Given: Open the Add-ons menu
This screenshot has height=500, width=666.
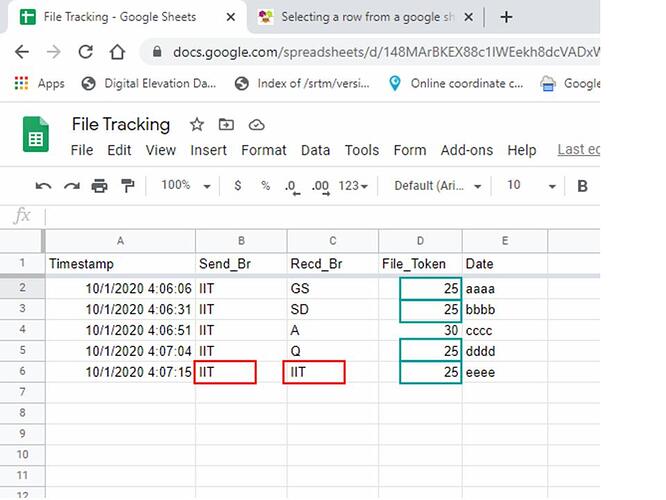Looking at the screenshot, I should point(467,150).
